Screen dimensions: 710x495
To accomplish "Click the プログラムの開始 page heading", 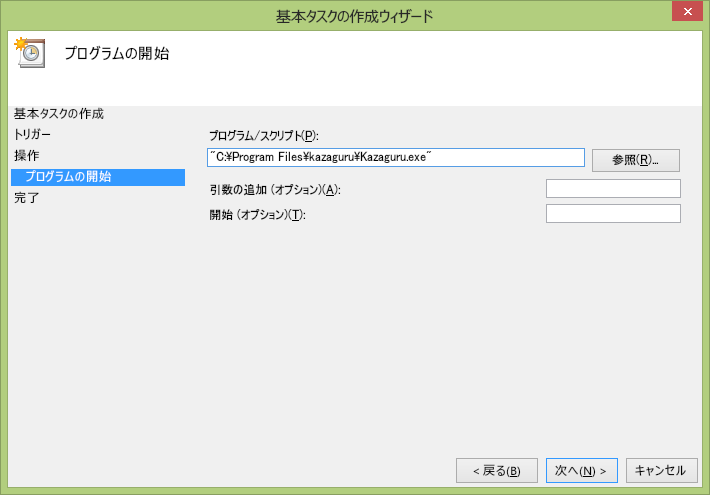I will click(117, 53).
